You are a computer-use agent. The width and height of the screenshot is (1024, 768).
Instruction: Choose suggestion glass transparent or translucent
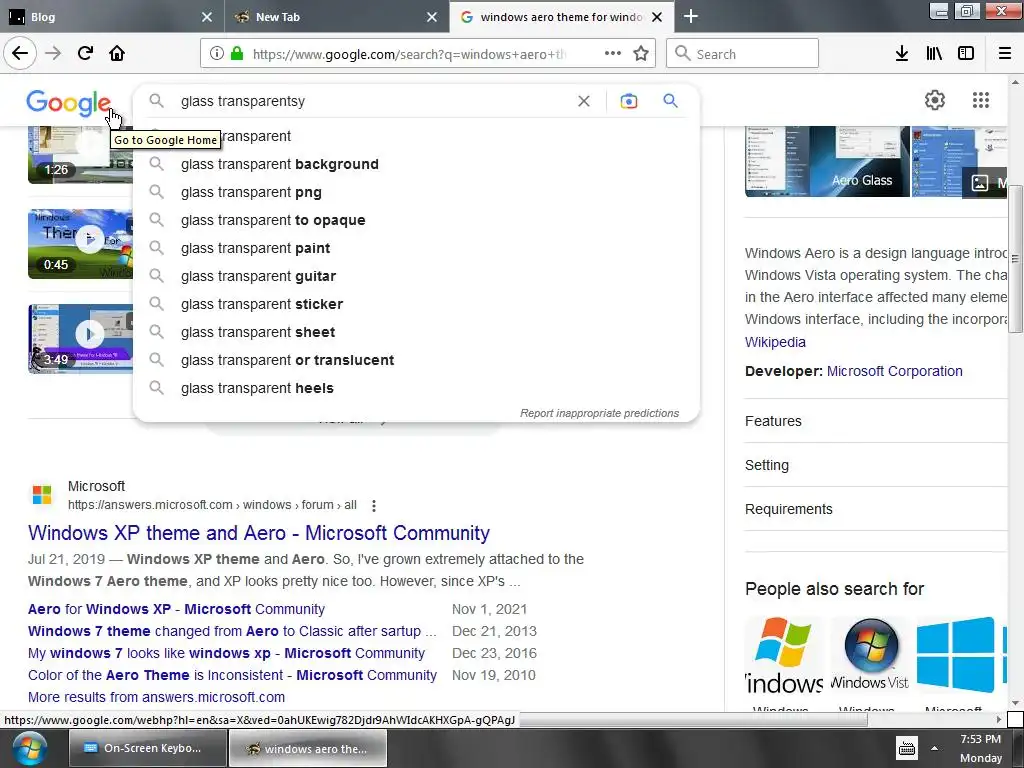pos(416,360)
